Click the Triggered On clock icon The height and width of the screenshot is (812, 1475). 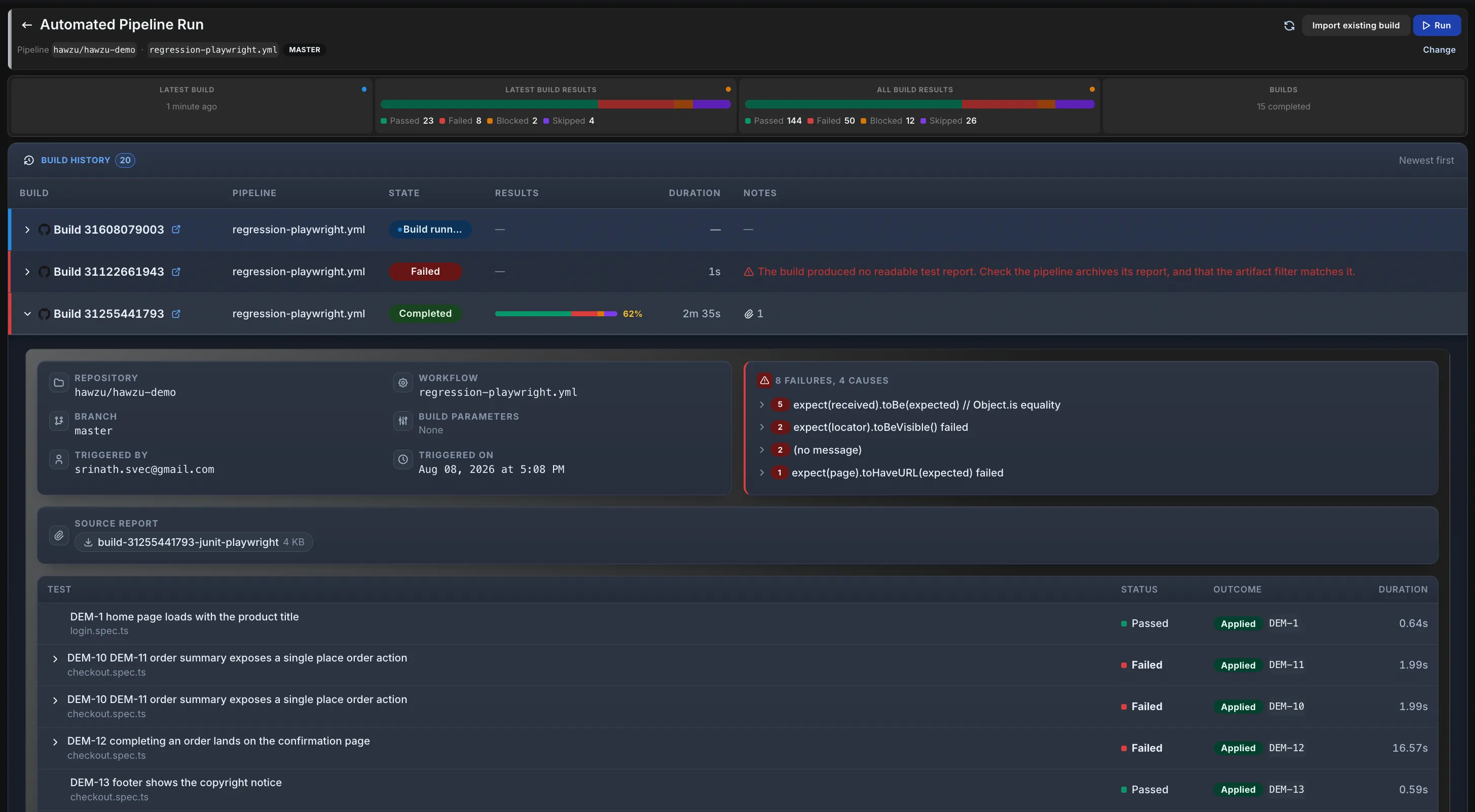pos(402,459)
